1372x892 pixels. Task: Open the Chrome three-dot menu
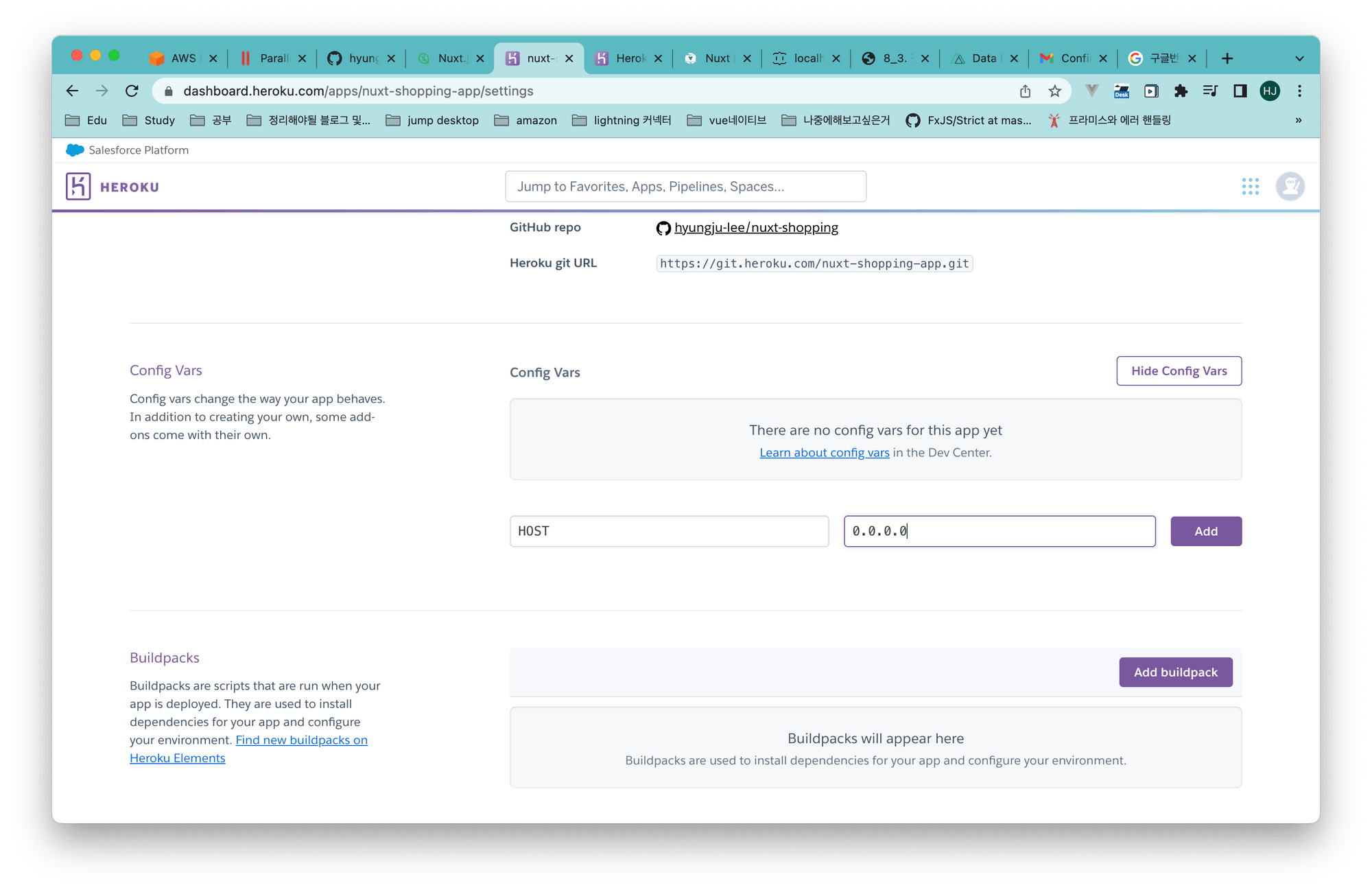point(1299,91)
